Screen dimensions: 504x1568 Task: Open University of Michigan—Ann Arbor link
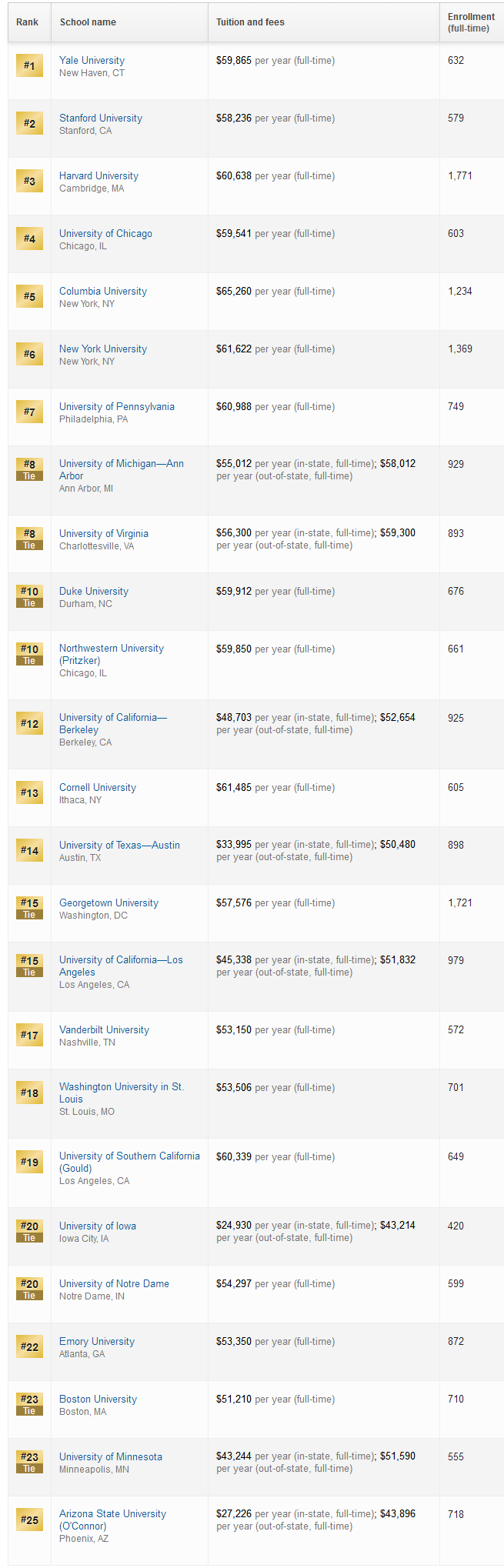[122, 469]
